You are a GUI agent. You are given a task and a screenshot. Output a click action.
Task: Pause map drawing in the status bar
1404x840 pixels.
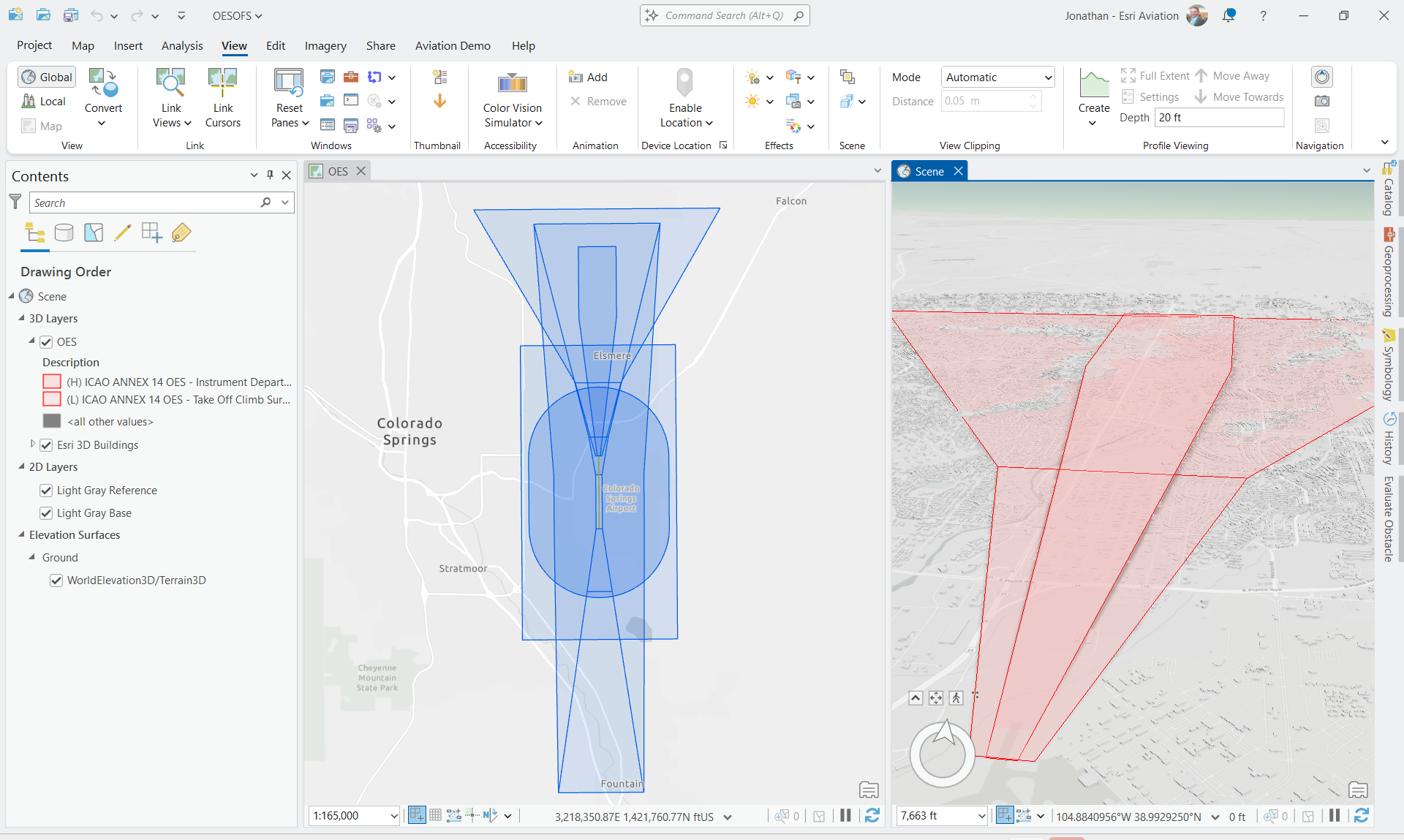[845, 816]
